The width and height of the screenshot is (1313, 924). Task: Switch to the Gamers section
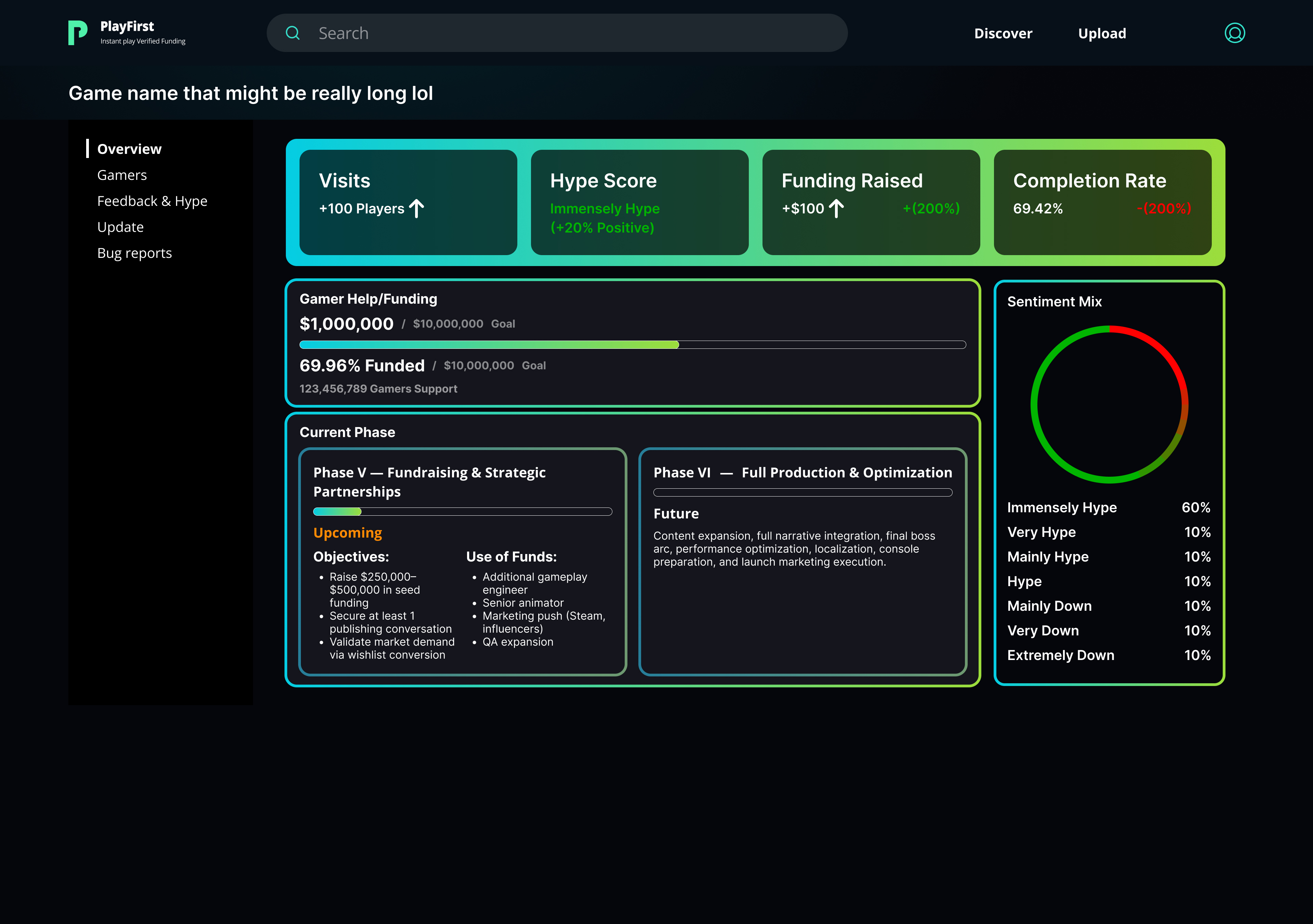click(x=122, y=175)
